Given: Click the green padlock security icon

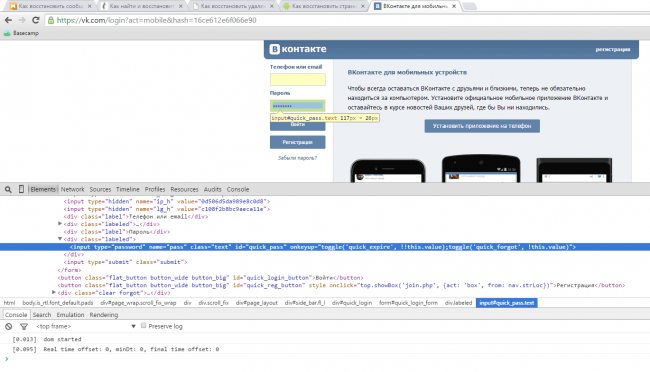Looking at the screenshot, I should (x=51, y=20).
